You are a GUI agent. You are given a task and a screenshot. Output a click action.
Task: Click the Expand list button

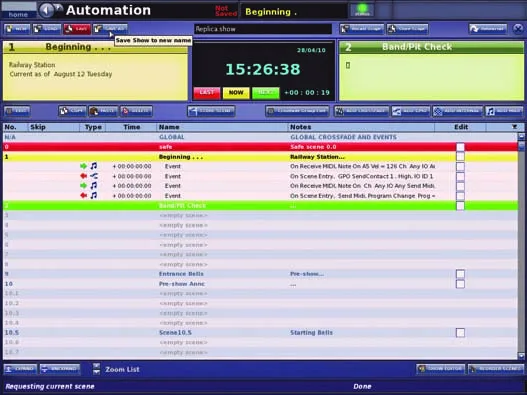pos(20,369)
